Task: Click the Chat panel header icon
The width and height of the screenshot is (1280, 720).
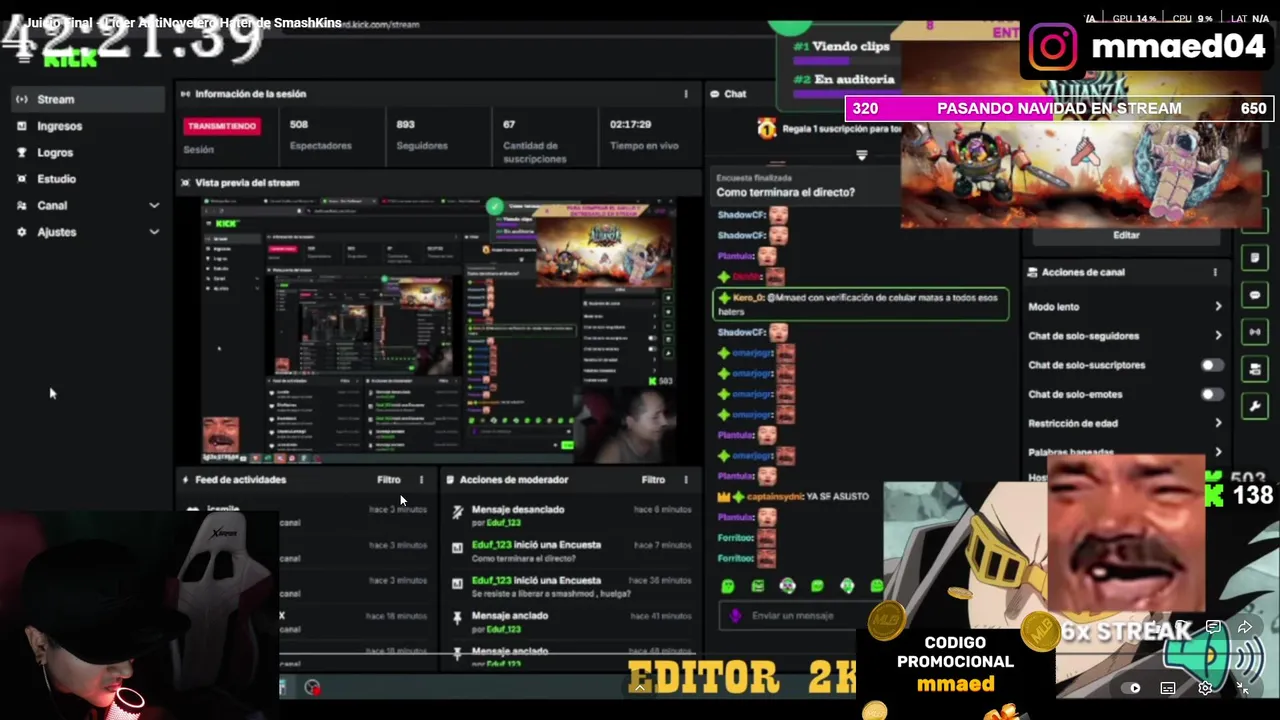Action: click(x=715, y=94)
